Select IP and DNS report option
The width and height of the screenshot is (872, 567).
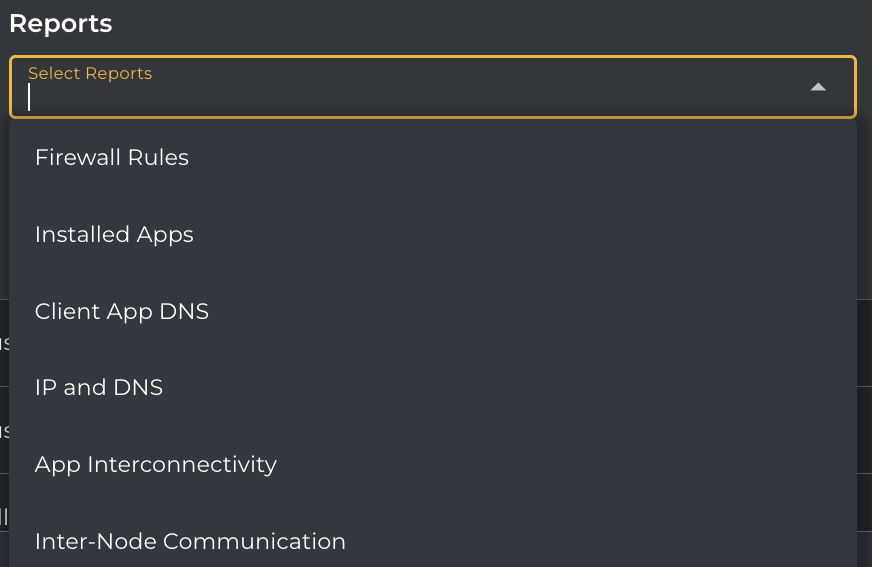[x=99, y=388]
